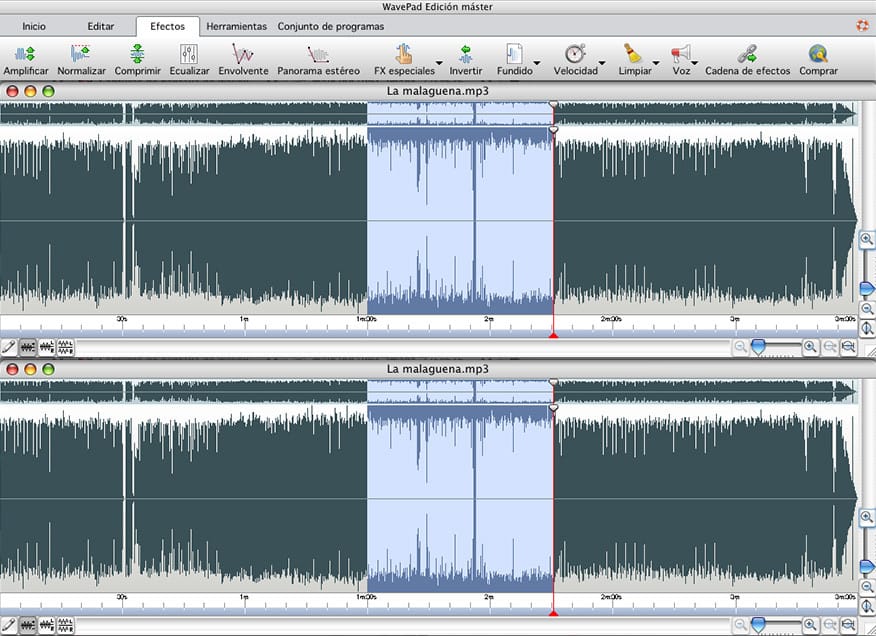Toggle single waveform view in upper window
876x636 pixels.
point(27,347)
